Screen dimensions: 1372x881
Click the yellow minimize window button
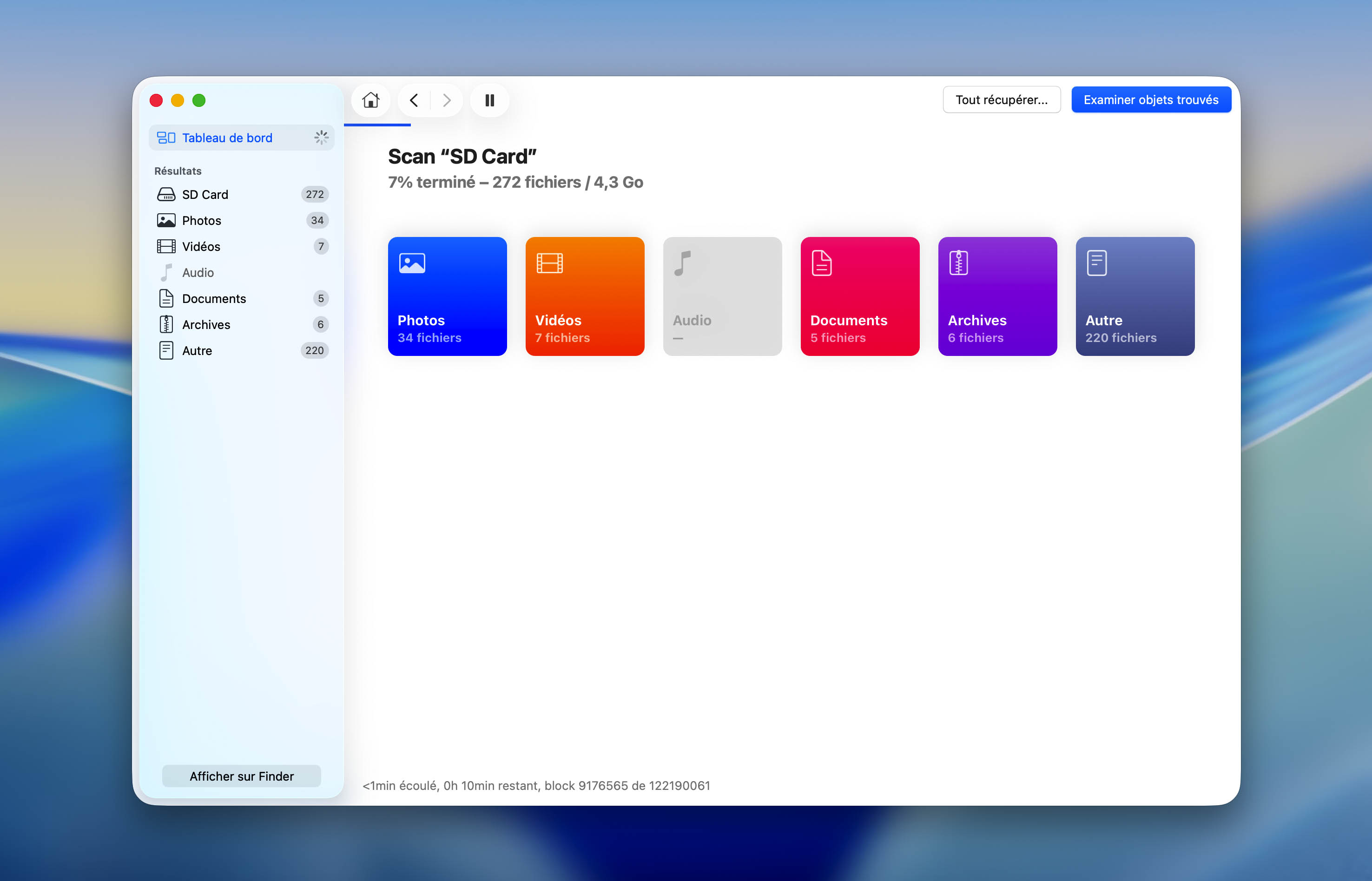(178, 101)
